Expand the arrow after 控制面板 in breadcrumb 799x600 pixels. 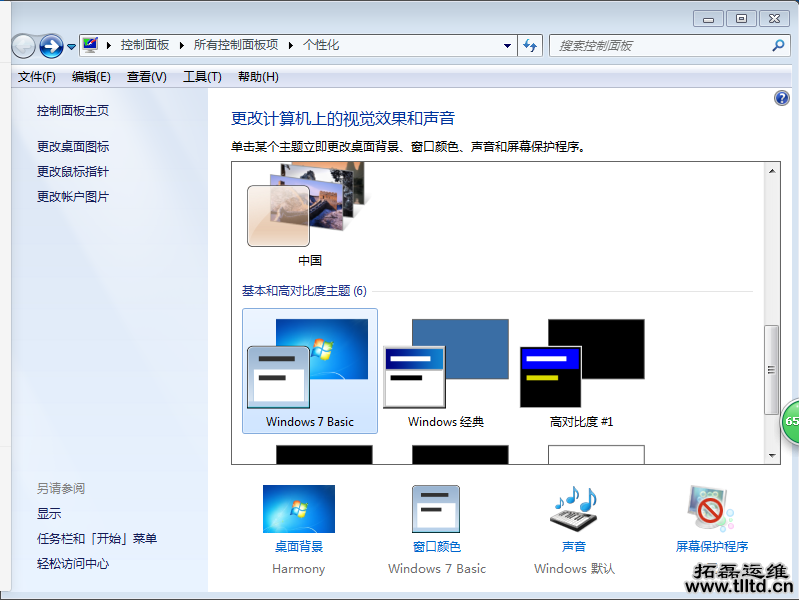tap(181, 45)
